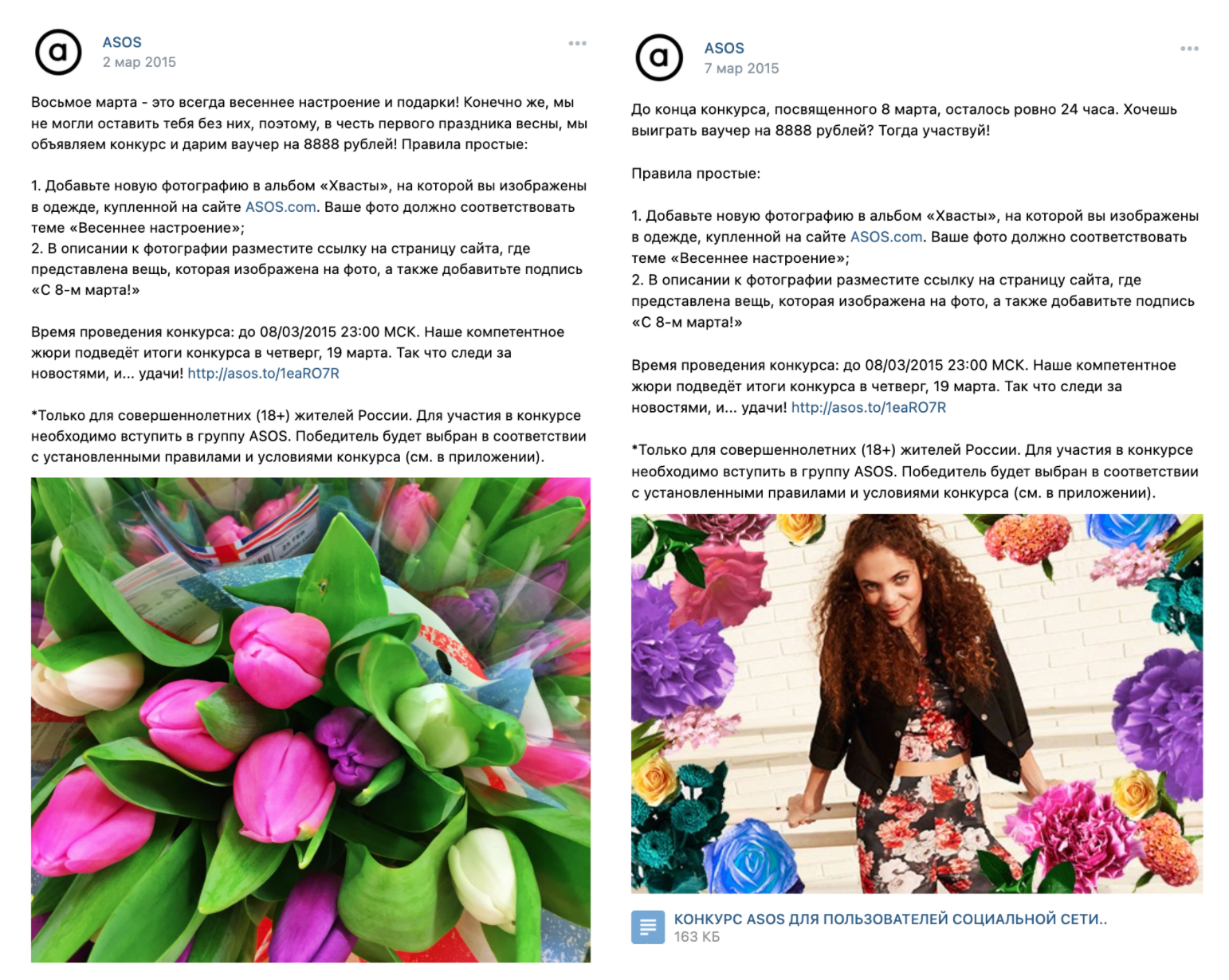Click the document file icon under right post
The image size is (1229, 980).
[x=648, y=927]
